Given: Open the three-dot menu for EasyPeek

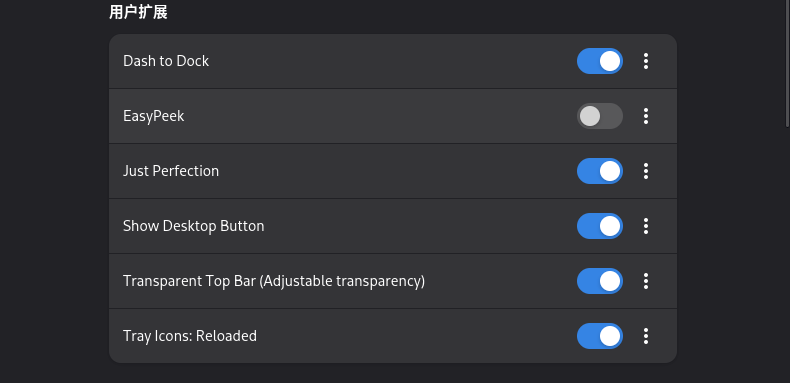Looking at the screenshot, I should click(645, 116).
